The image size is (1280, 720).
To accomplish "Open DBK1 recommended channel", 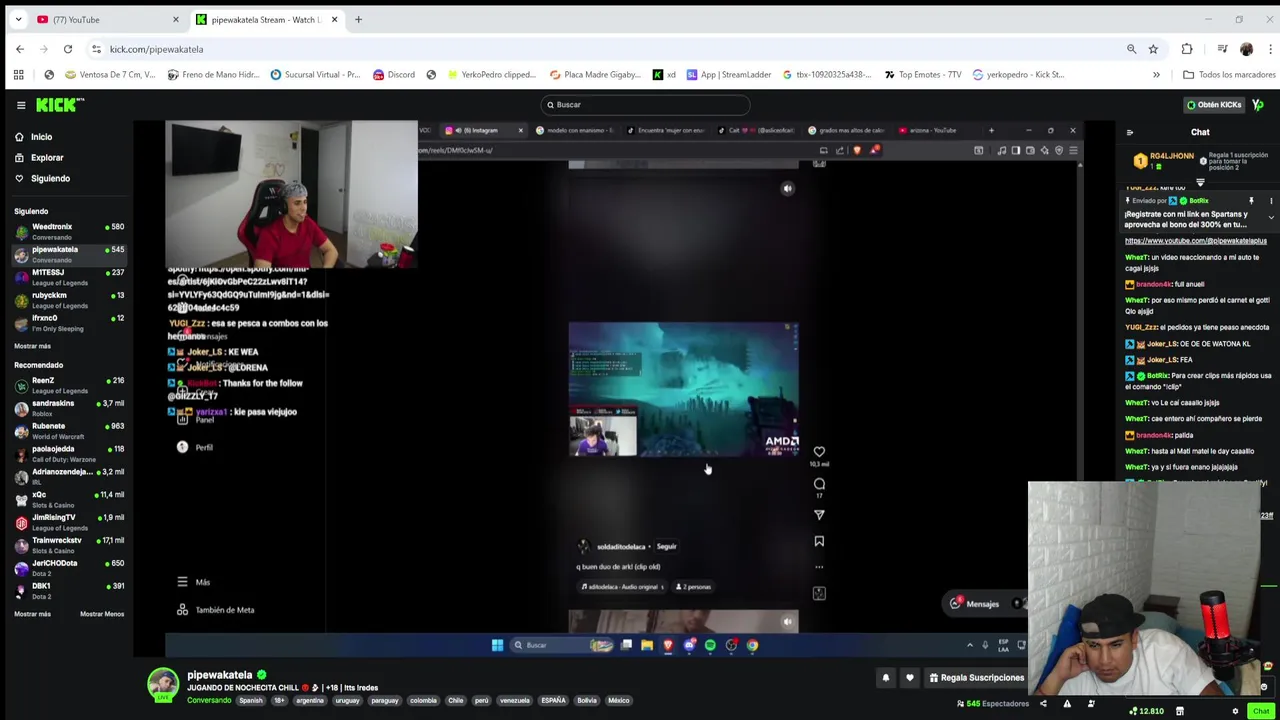I will coord(68,590).
